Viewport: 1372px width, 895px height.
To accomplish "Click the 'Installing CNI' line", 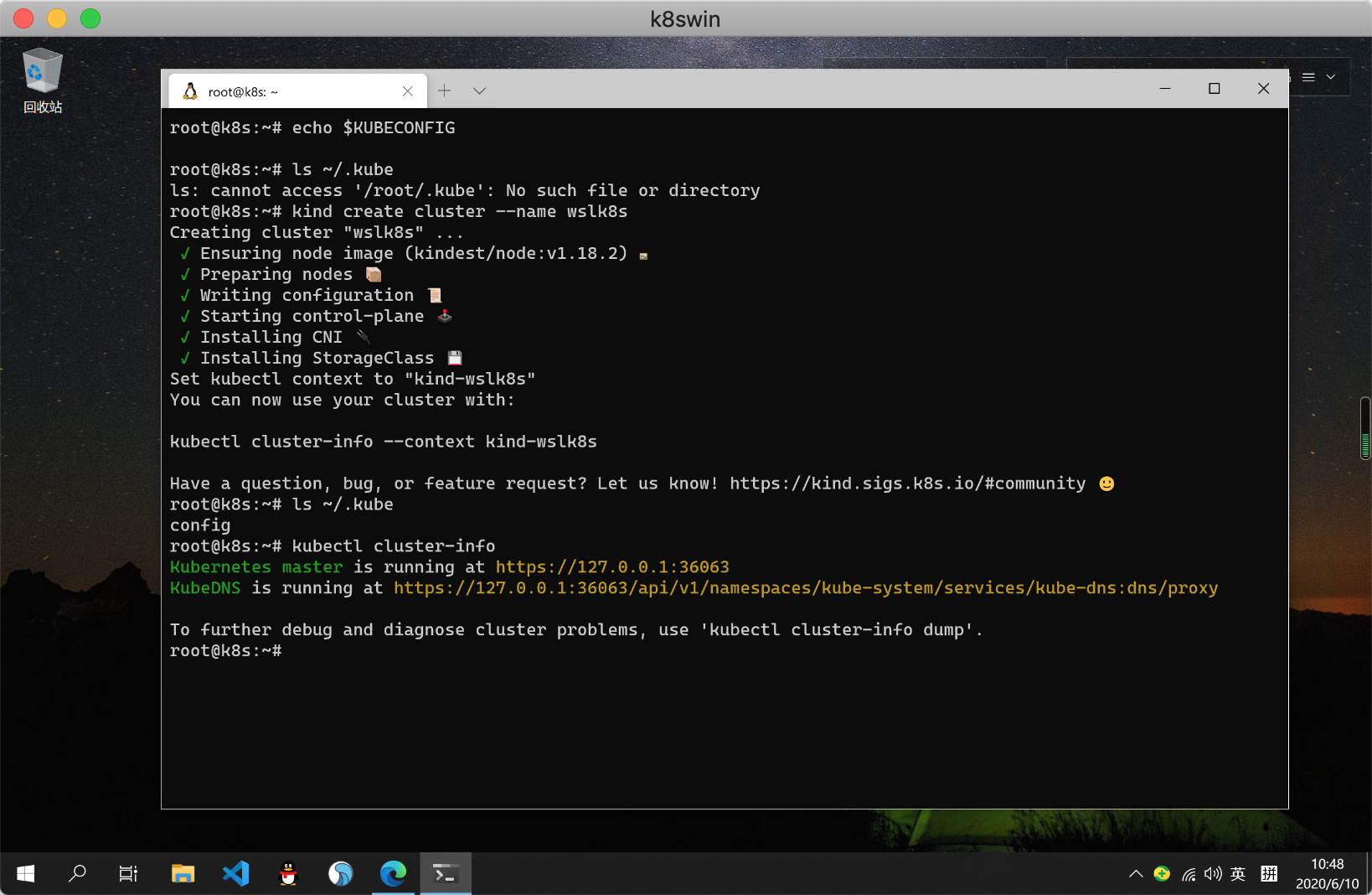I will [x=275, y=337].
